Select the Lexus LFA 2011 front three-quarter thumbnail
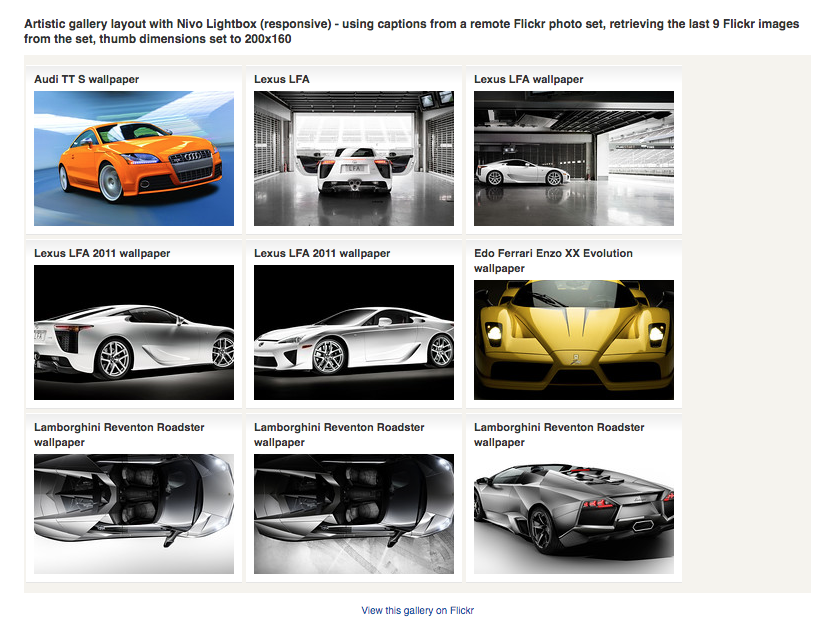Viewport: 834px width, 630px height. 354,332
